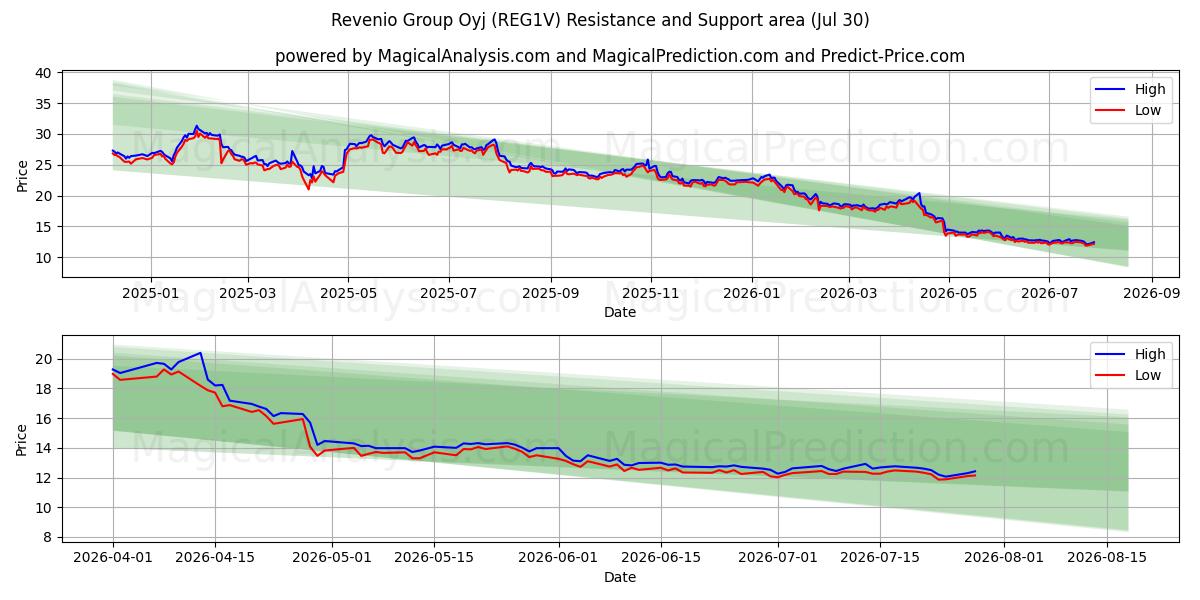This screenshot has width=1200, height=600.
Task: Pick the price tick value 16
Action: 43,419
